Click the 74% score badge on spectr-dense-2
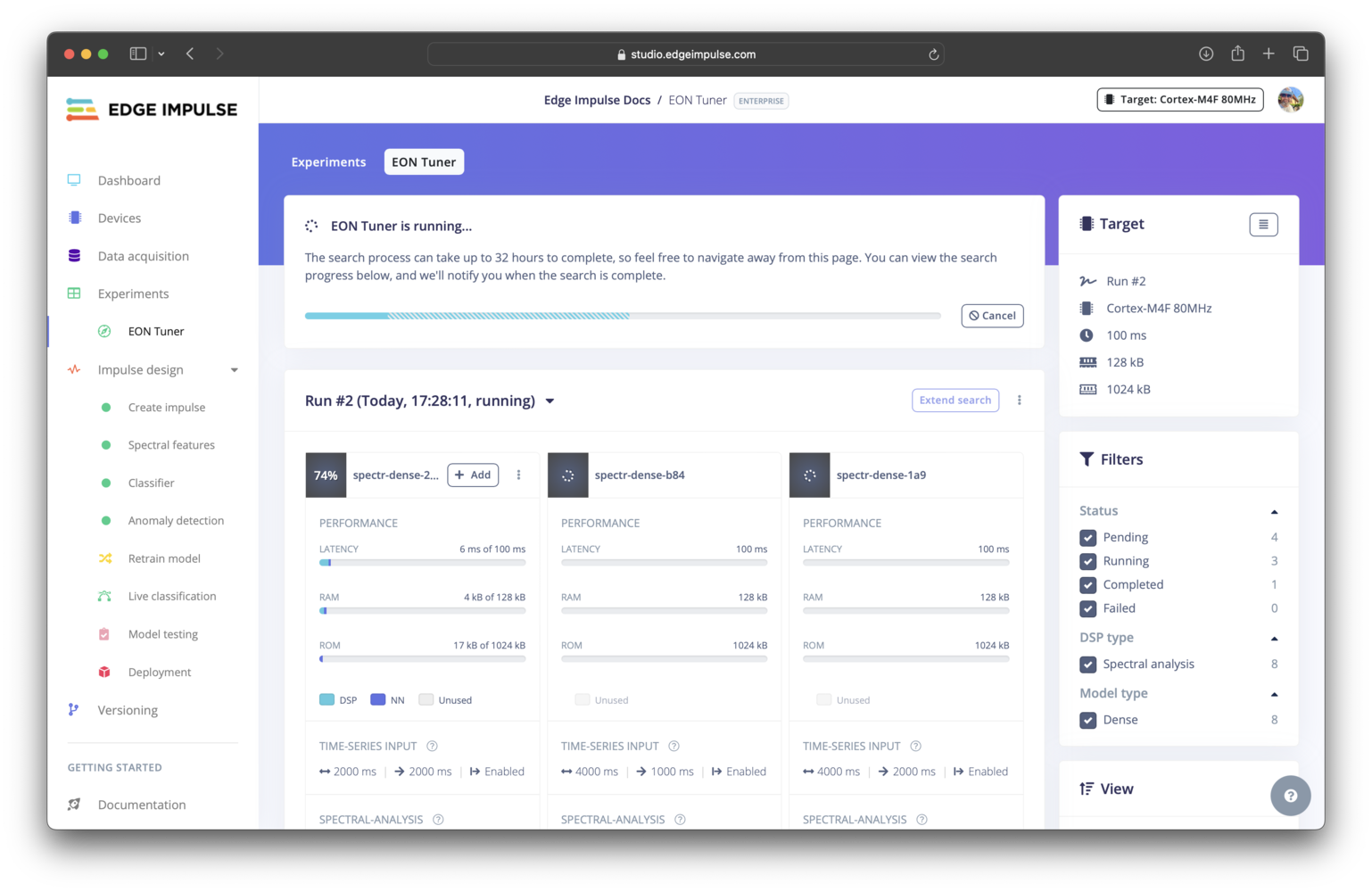1372x892 pixels. (326, 475)
